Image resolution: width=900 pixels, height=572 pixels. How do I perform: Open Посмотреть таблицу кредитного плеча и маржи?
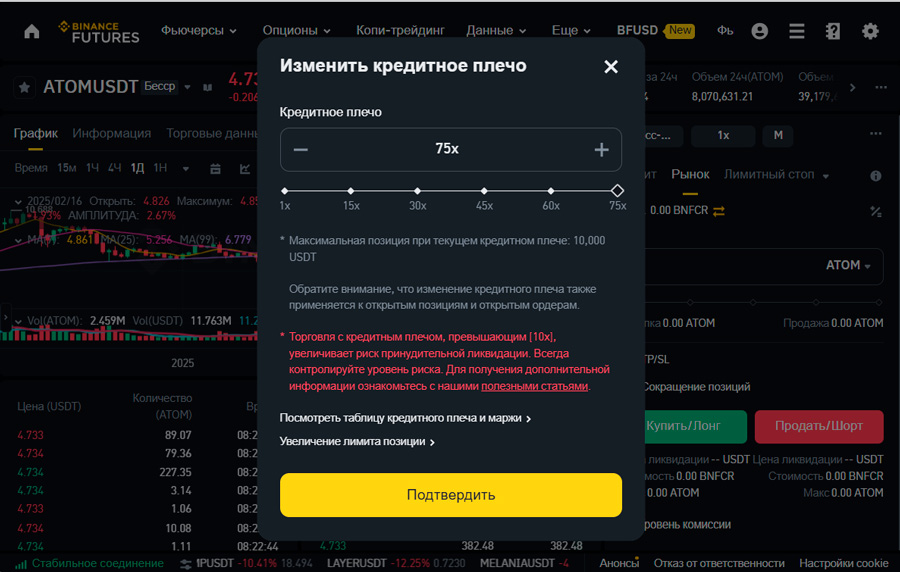coord(405,418)
